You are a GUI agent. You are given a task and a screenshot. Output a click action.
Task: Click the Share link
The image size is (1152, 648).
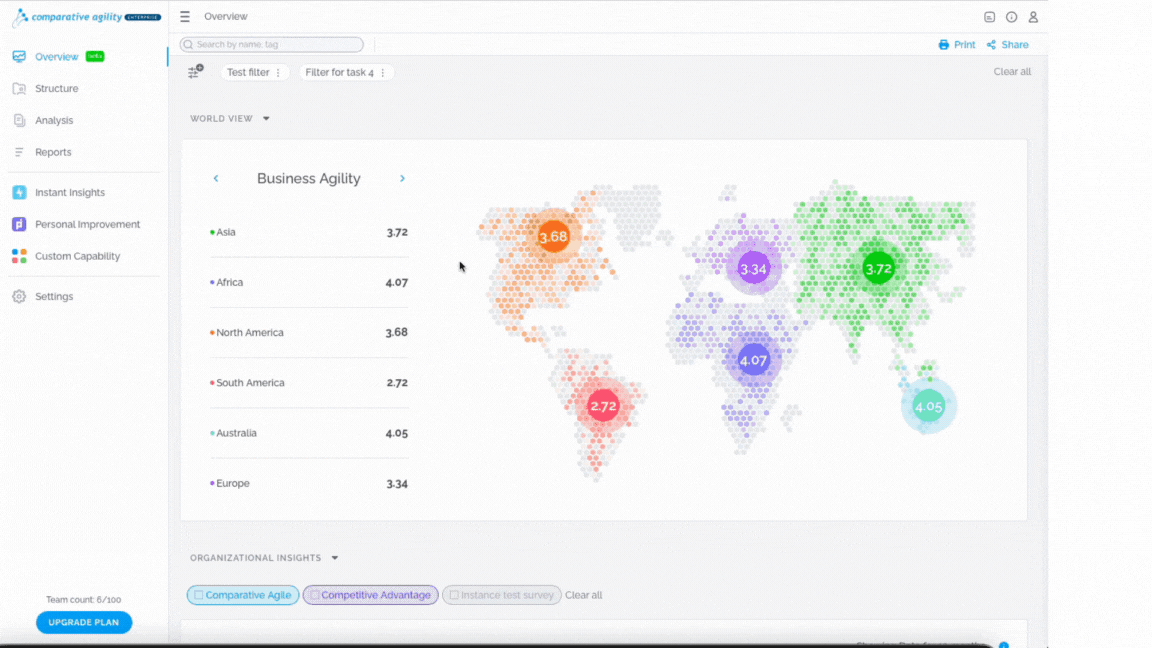1007,45
